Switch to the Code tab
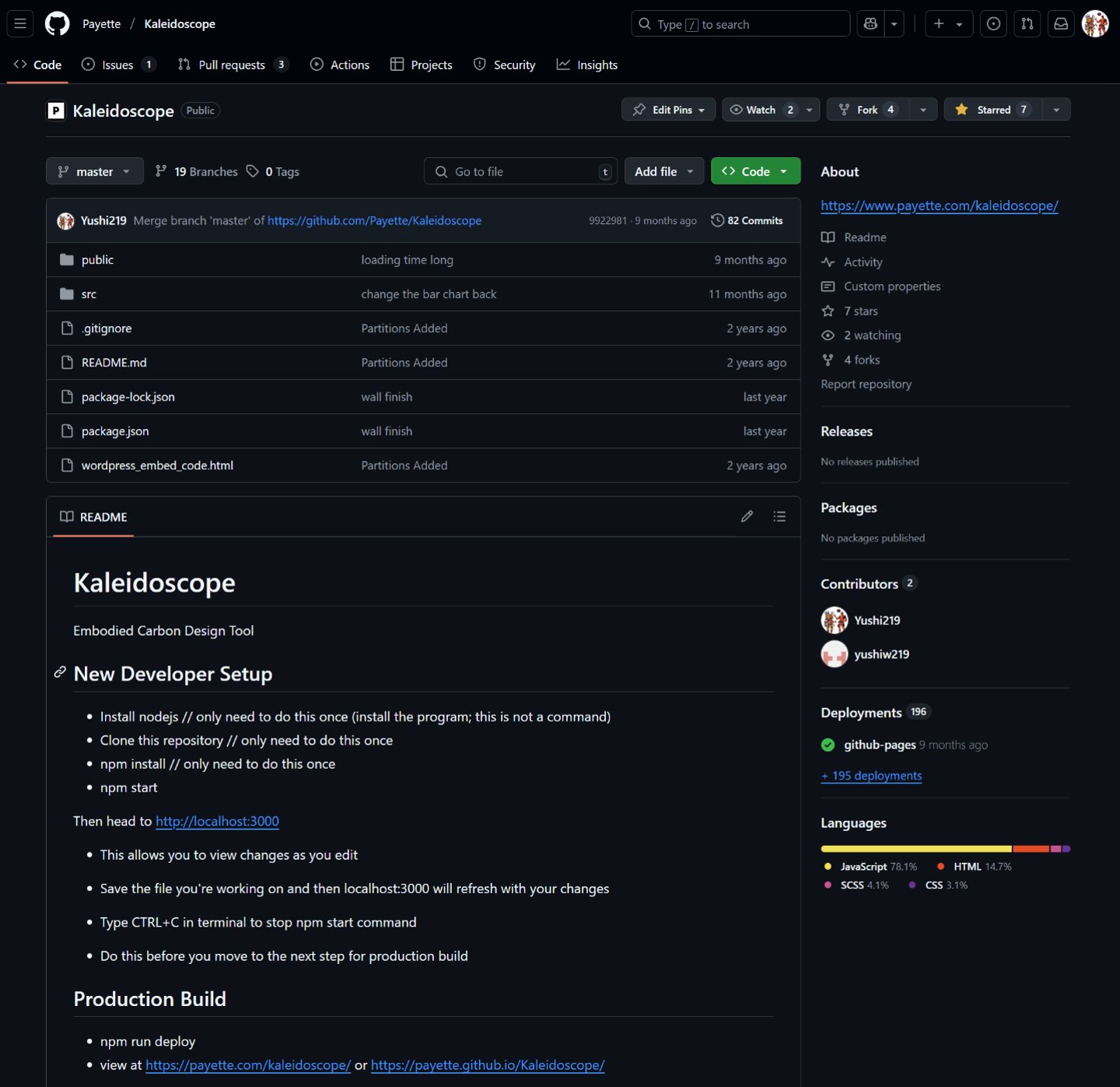This screenshot has width=1120, height=1087. 38,65
